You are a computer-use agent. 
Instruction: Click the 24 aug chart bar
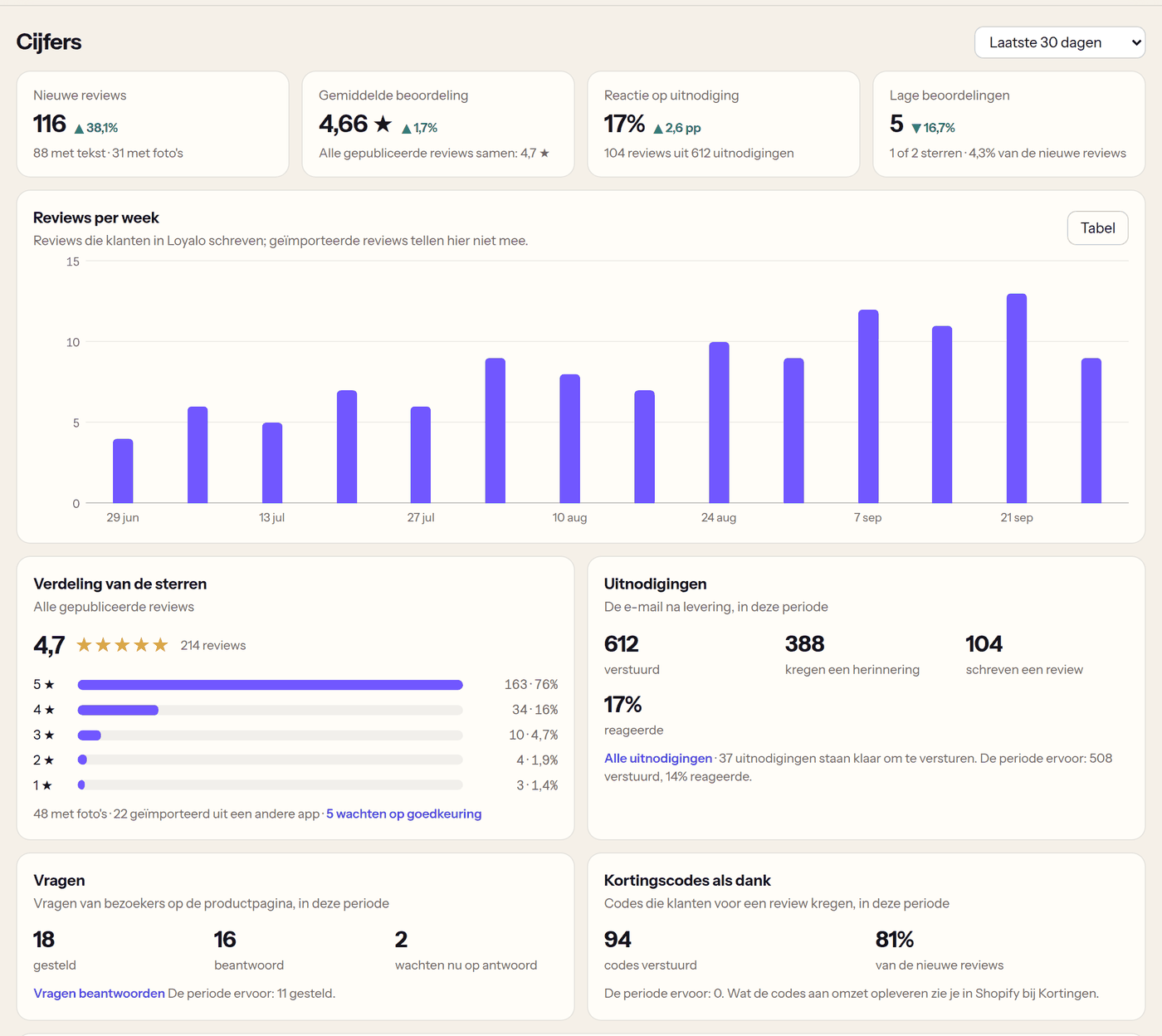click(719, 423)
